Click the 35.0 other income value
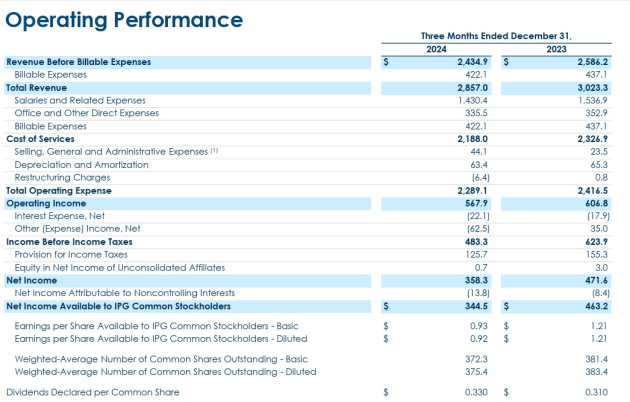Image resolution: width=630 pixels, height=402 pixels. coord(599,229)
